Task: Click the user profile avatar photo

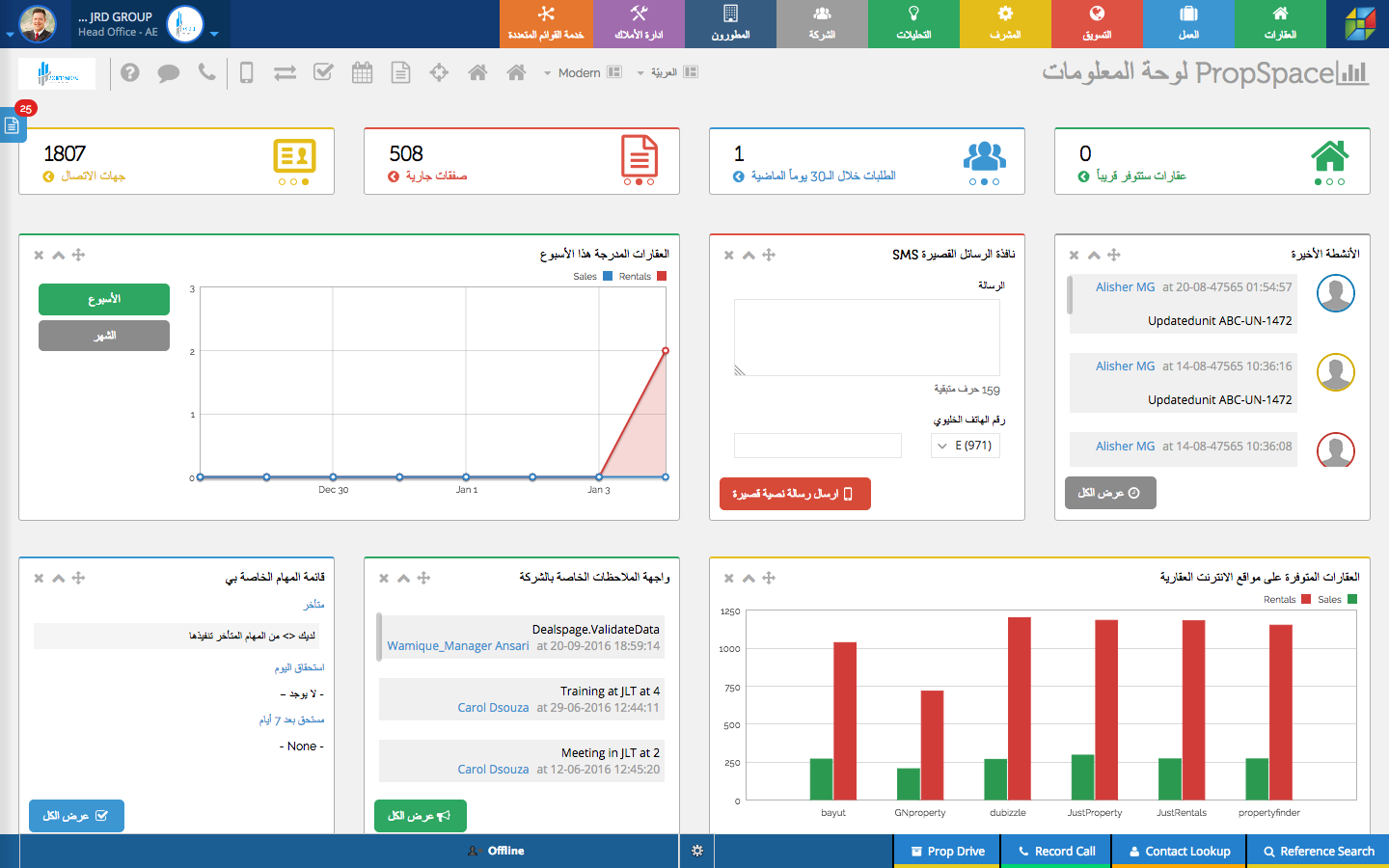Action: (38, 24)
